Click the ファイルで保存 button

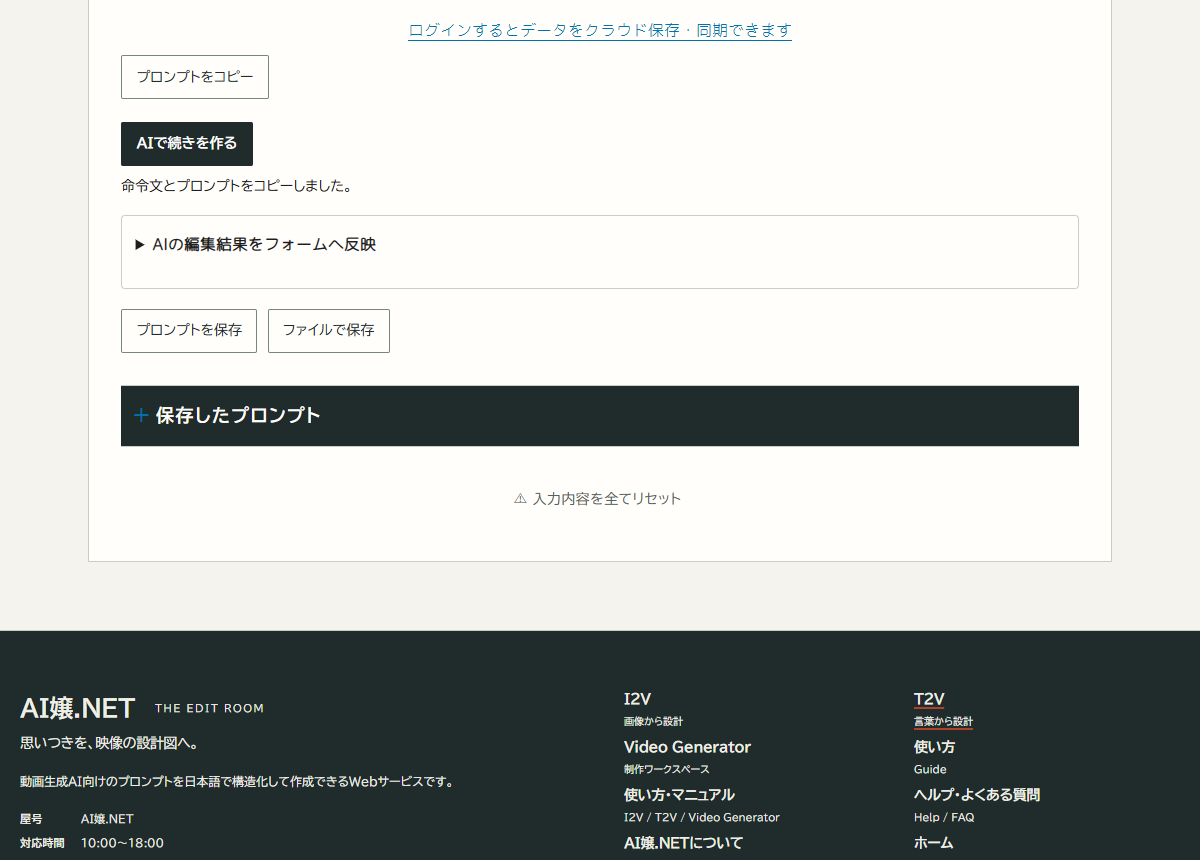[x=329, y=331]
